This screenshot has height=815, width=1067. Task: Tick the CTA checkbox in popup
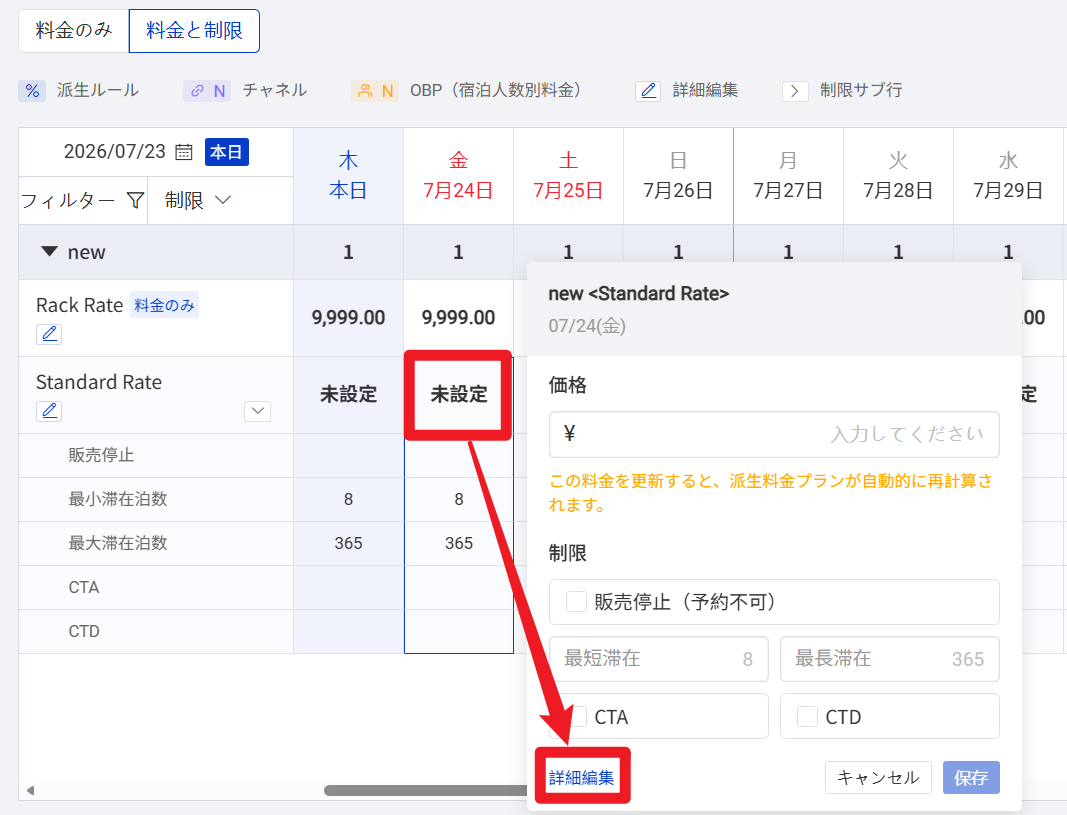tap(576, 716)
